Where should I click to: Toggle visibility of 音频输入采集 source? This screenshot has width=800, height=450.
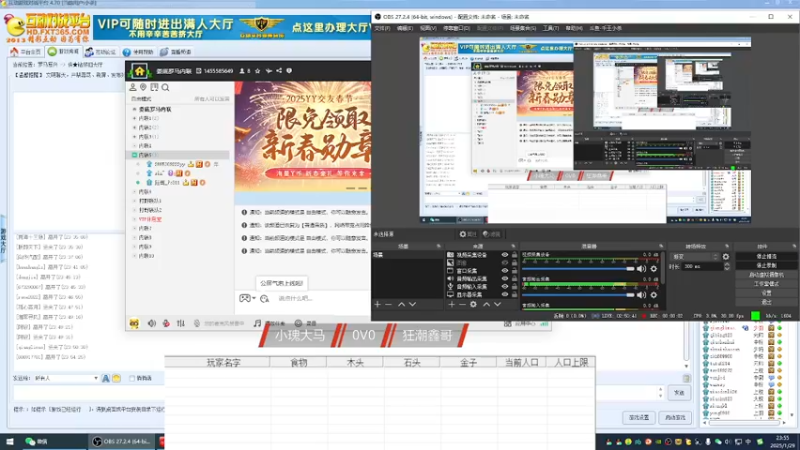tap(505, 287)
